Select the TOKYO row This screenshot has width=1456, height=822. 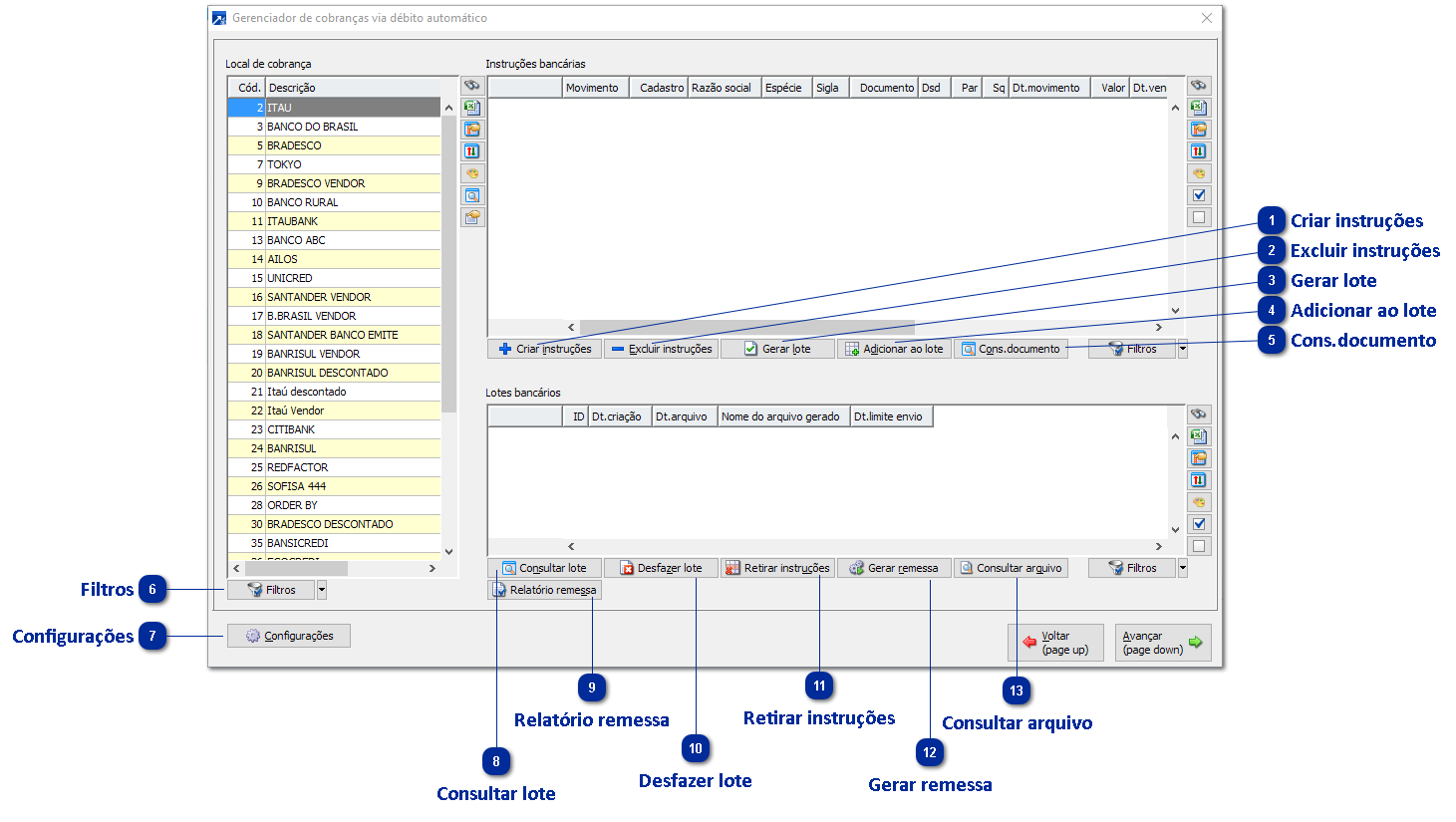click(x=334, y=164)
